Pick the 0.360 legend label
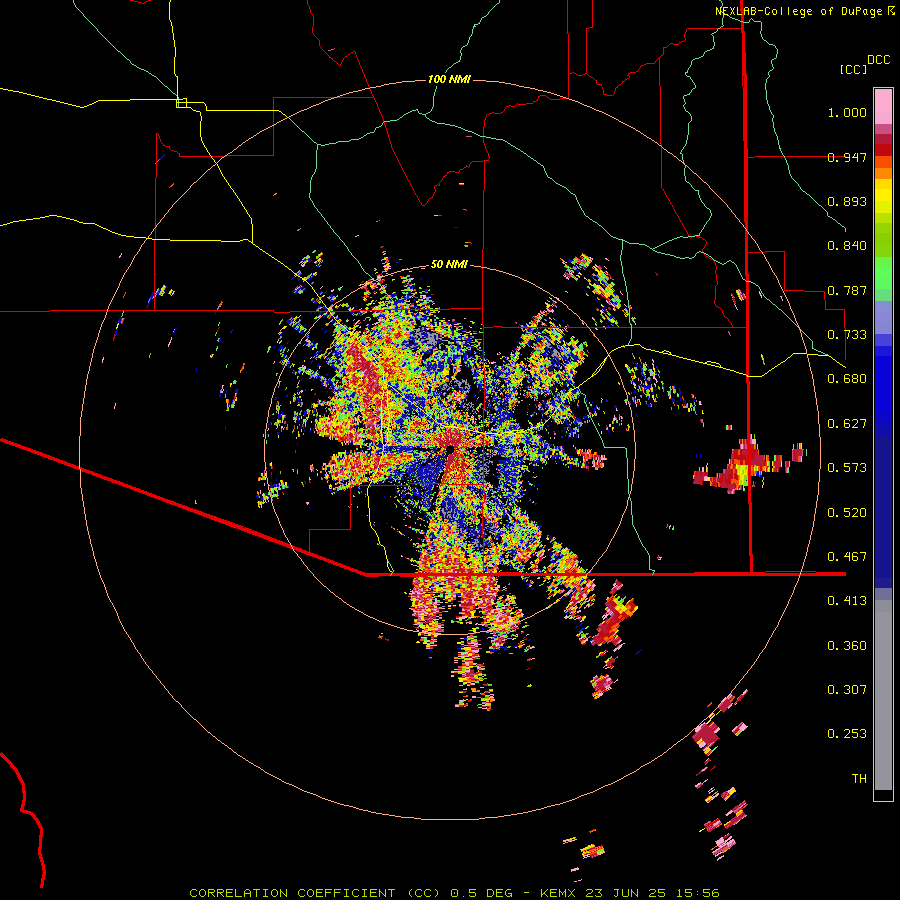 (x=847, y=645)
